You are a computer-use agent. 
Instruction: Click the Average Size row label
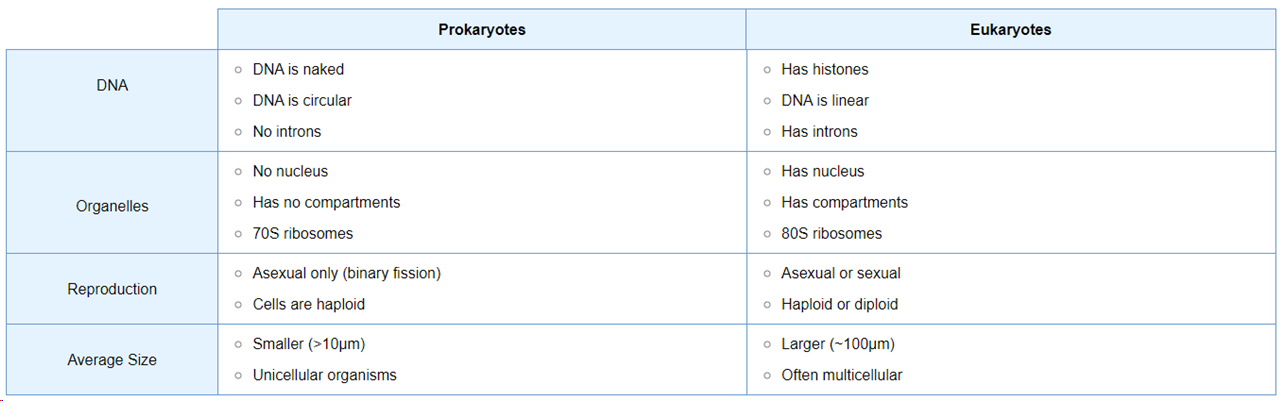click(x=112, y=360)
